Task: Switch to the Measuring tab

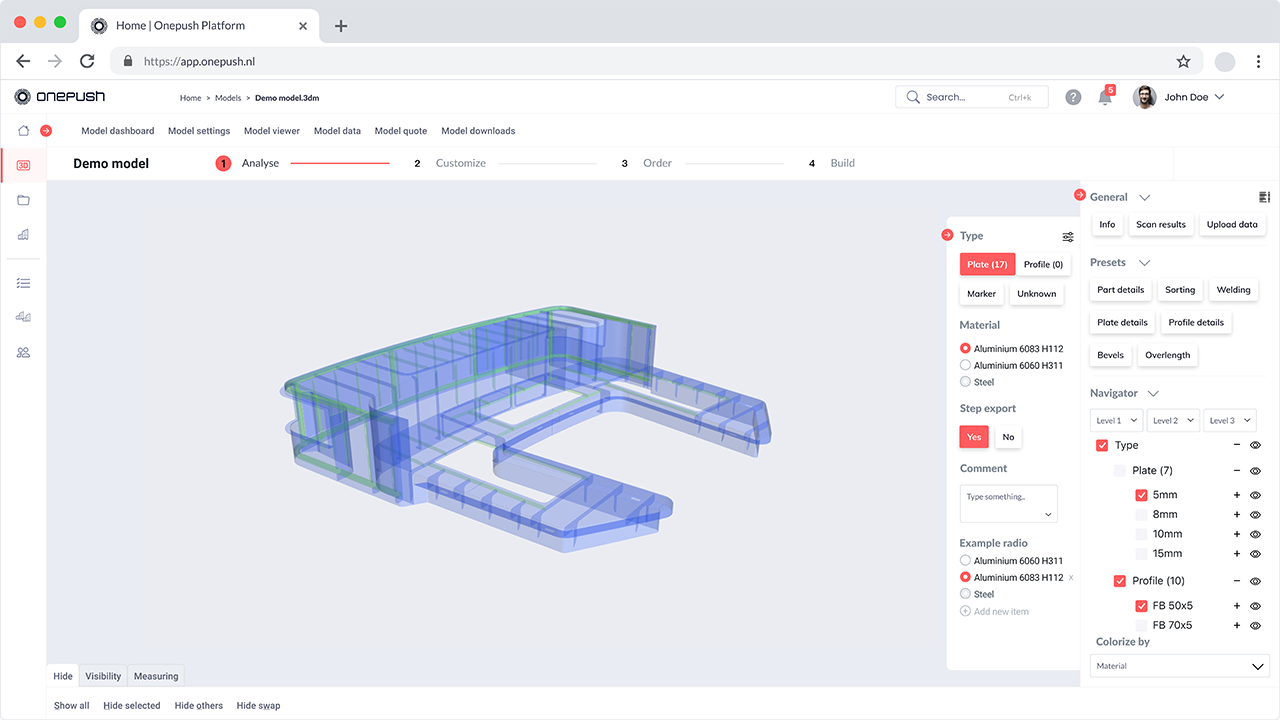Action: (x=156, y=676)
